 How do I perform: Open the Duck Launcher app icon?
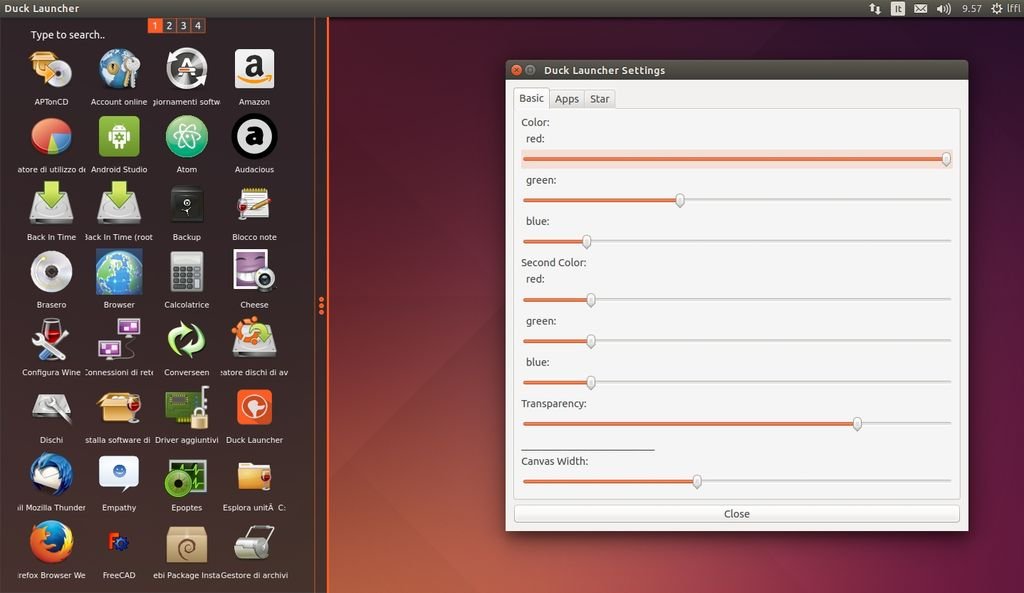coord(254,407)
